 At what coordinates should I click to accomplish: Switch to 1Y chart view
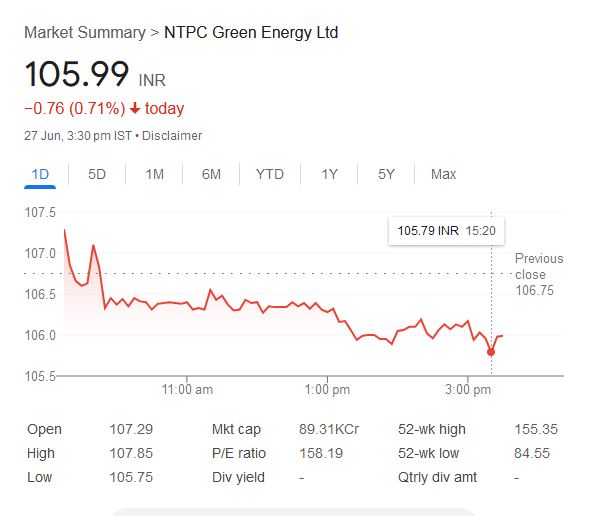[x=329, y=174]
